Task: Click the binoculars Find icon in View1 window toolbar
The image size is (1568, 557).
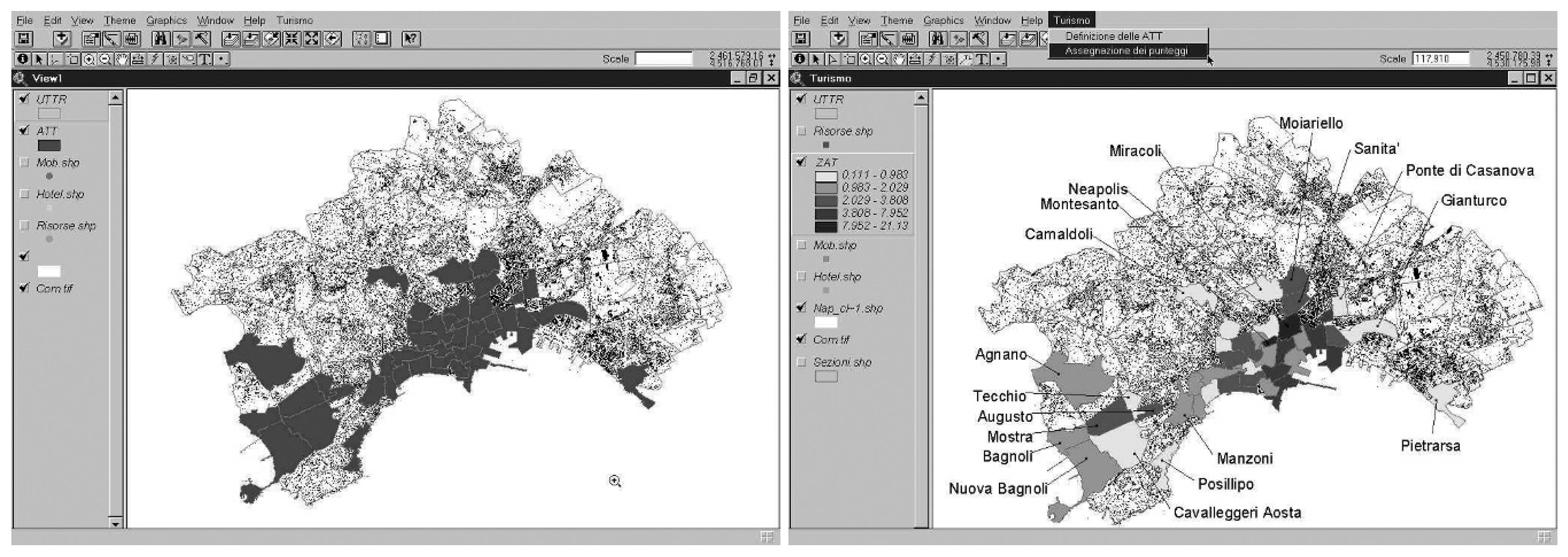Action: [x=161, y=39]
